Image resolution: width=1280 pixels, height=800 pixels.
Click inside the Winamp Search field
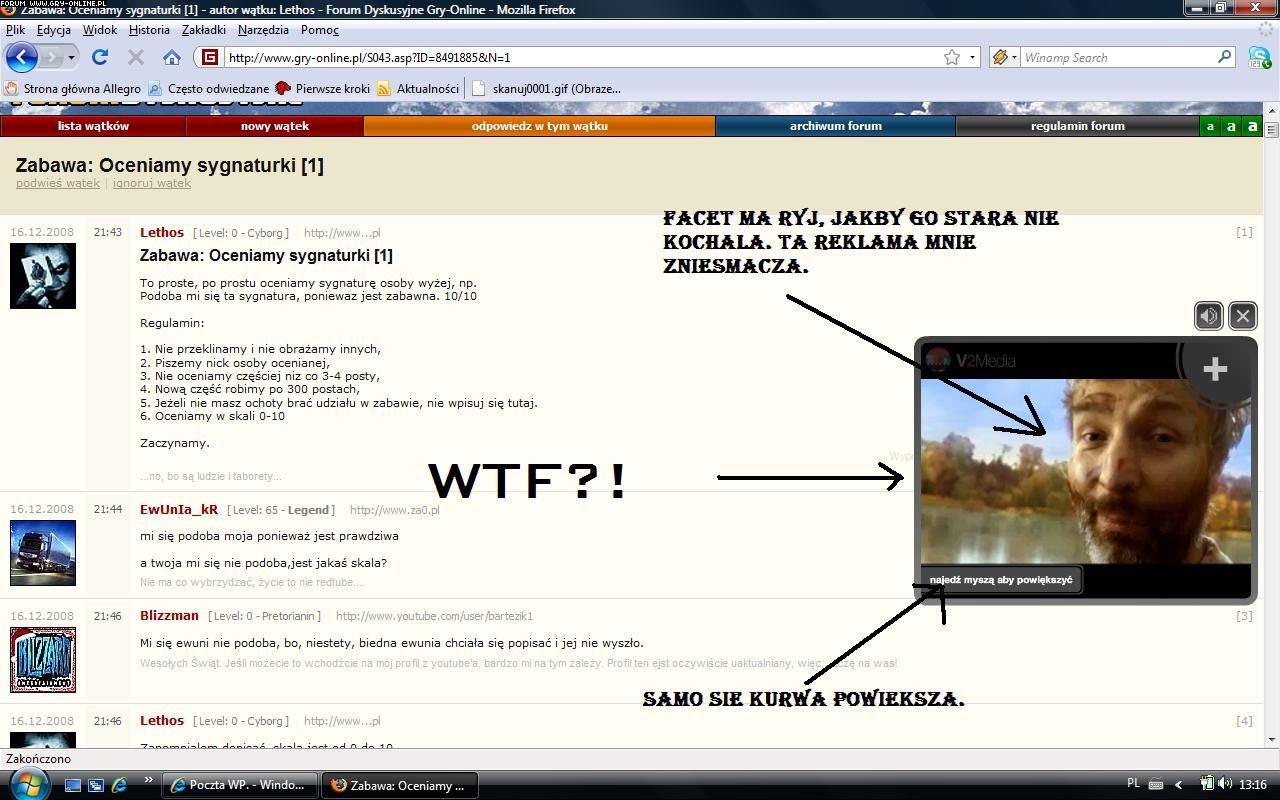click(1117, 57)
